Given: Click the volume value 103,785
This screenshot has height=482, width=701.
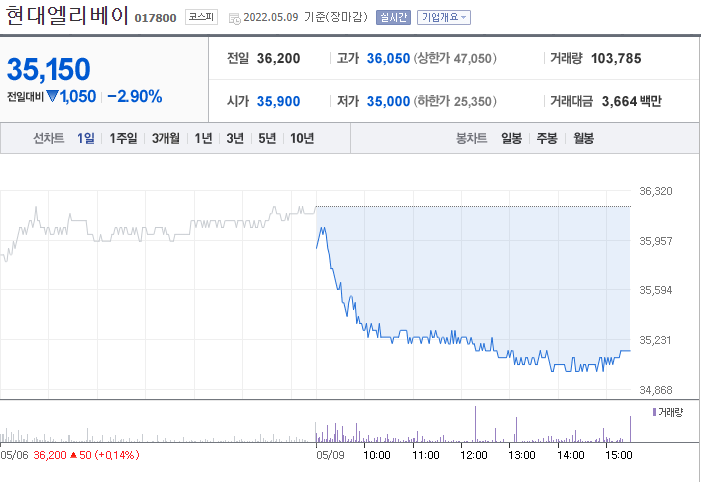Looking at the screenshot, I should (x=616, y=58).
